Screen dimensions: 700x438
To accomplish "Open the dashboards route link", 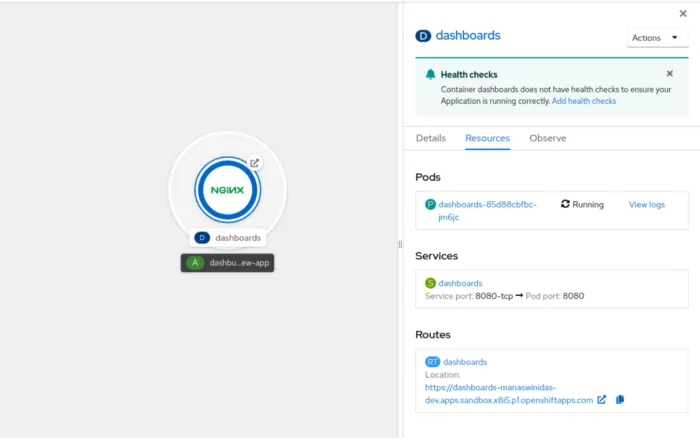I will point(465,362).
